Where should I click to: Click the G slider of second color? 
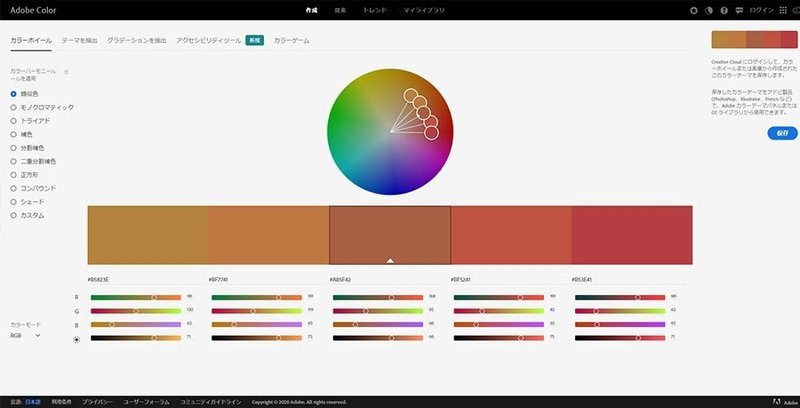point(257,311)
